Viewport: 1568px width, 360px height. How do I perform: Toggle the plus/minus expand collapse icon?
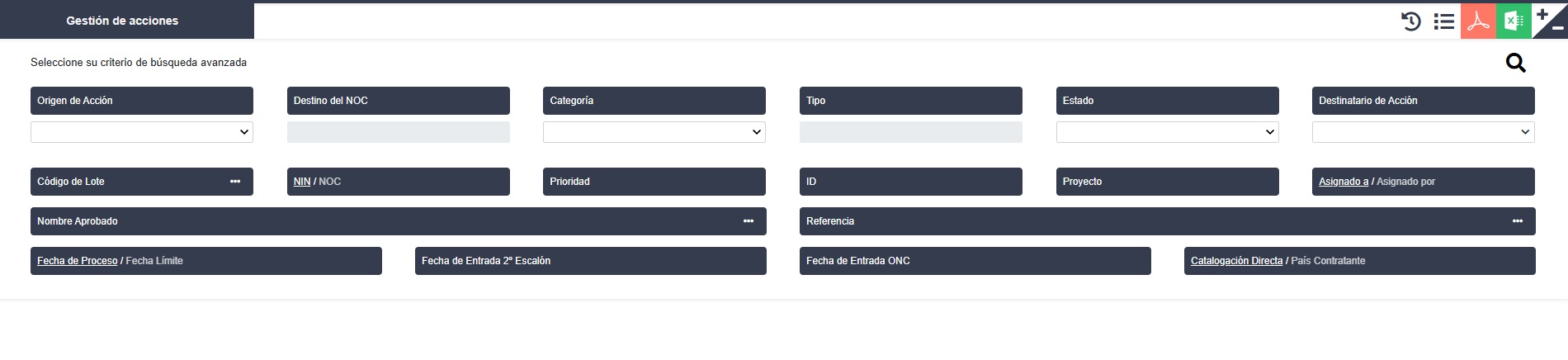click(1550, 21)
